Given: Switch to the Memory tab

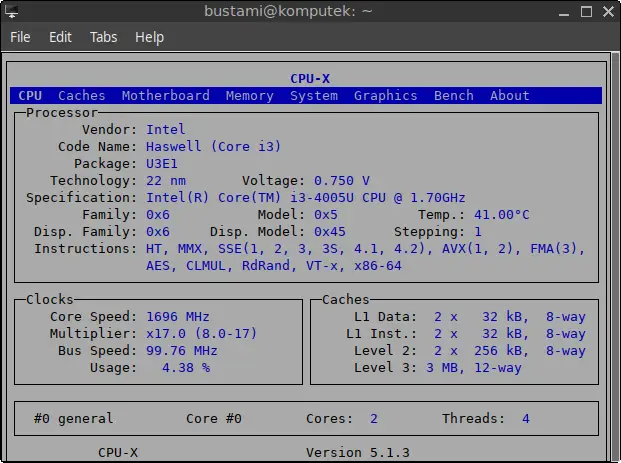Looking at the screenshot, I should click(250, 96).
